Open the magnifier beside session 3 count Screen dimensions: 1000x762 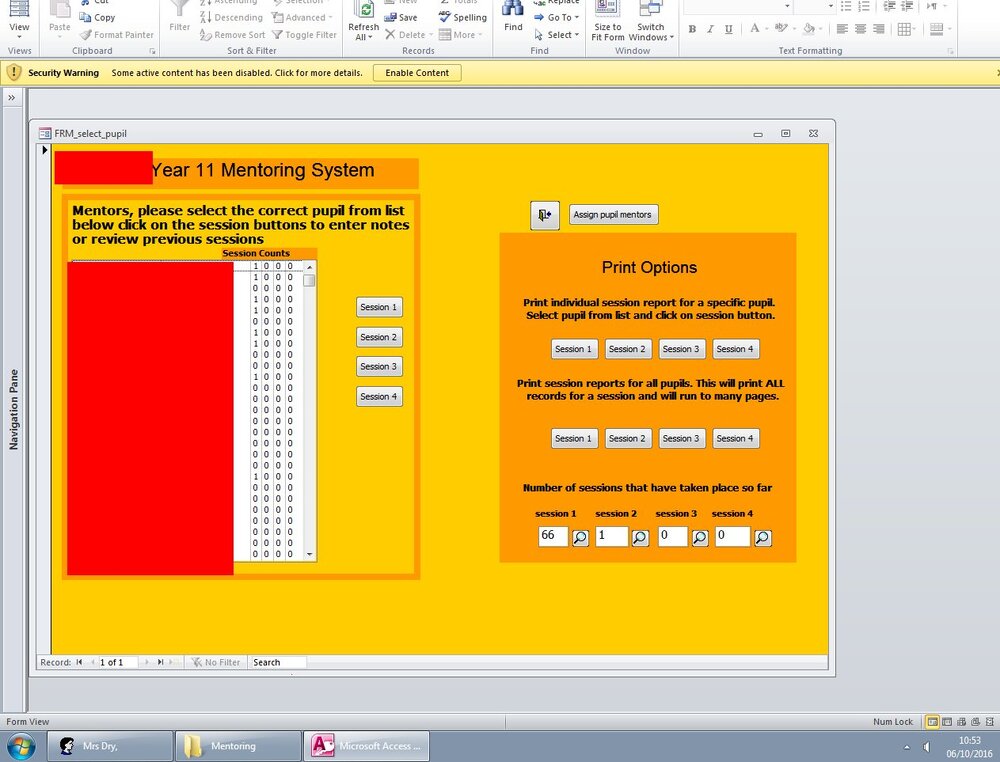(x=700, y=538)
